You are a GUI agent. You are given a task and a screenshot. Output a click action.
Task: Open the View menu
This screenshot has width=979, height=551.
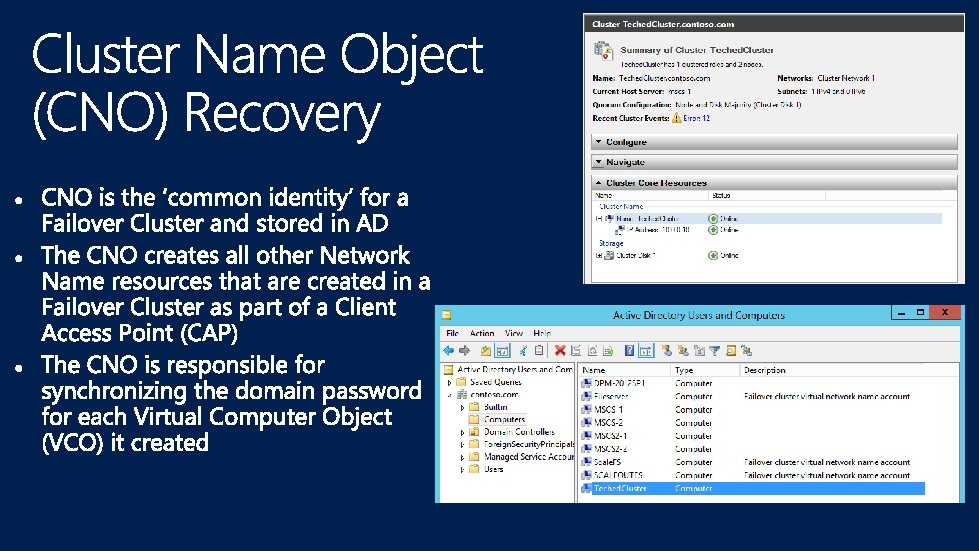(514, 333)
